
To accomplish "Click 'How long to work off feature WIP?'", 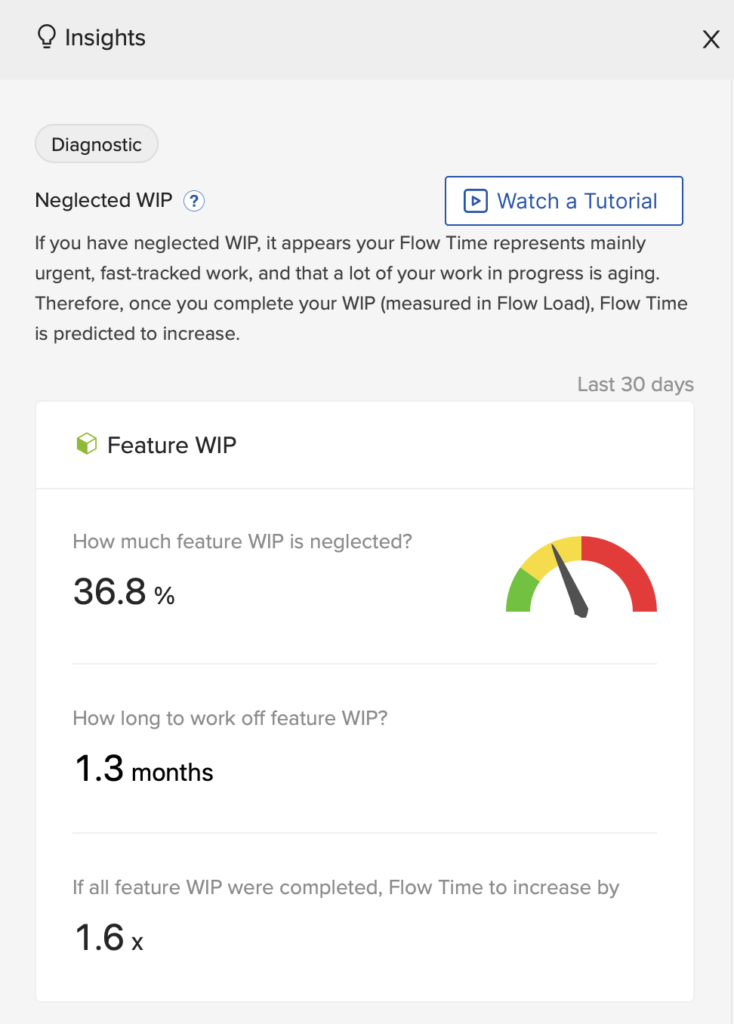I will pos(230,718).
